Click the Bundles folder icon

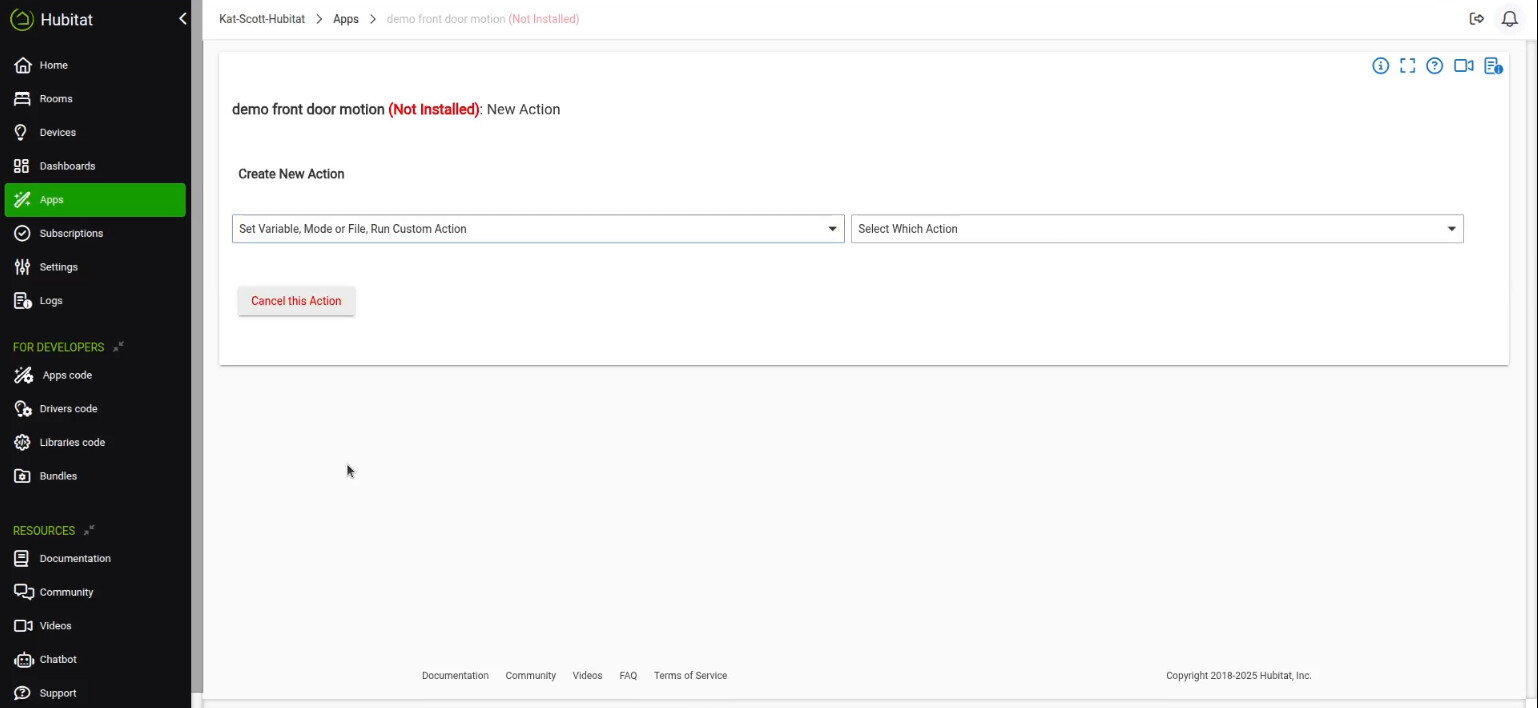coord(22,476)
